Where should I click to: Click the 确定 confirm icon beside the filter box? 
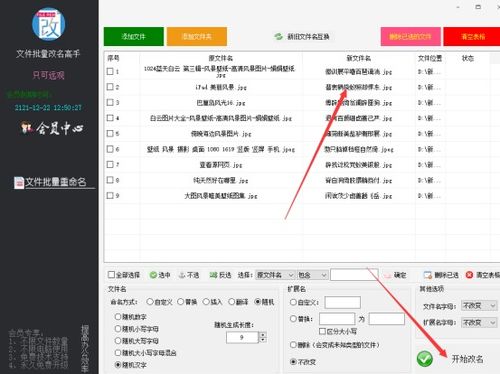tap(387, 275)
